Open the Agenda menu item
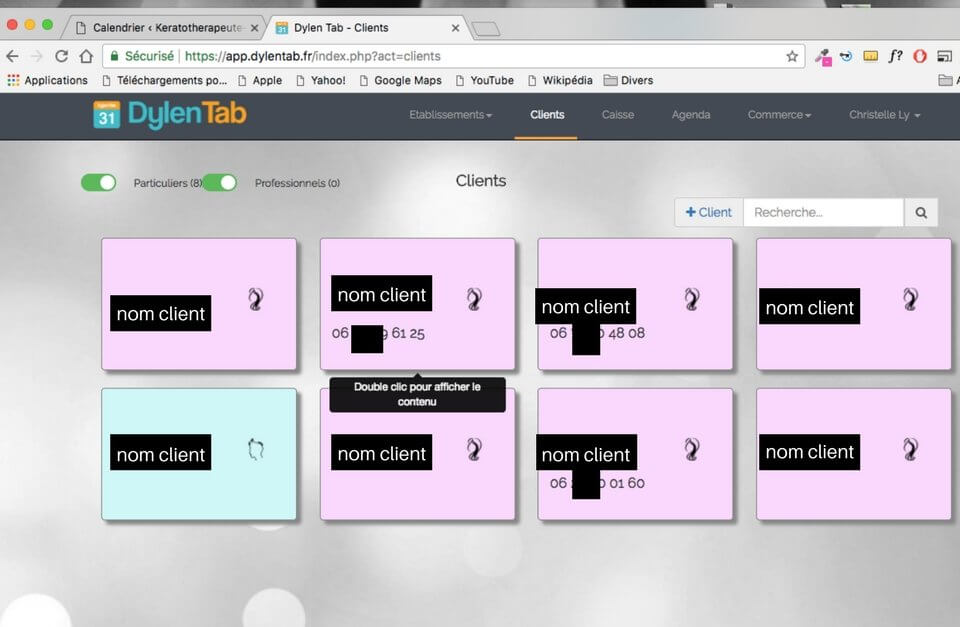This screenshot has width=960, height=627. pyautogui.click(x=691, y=115)
